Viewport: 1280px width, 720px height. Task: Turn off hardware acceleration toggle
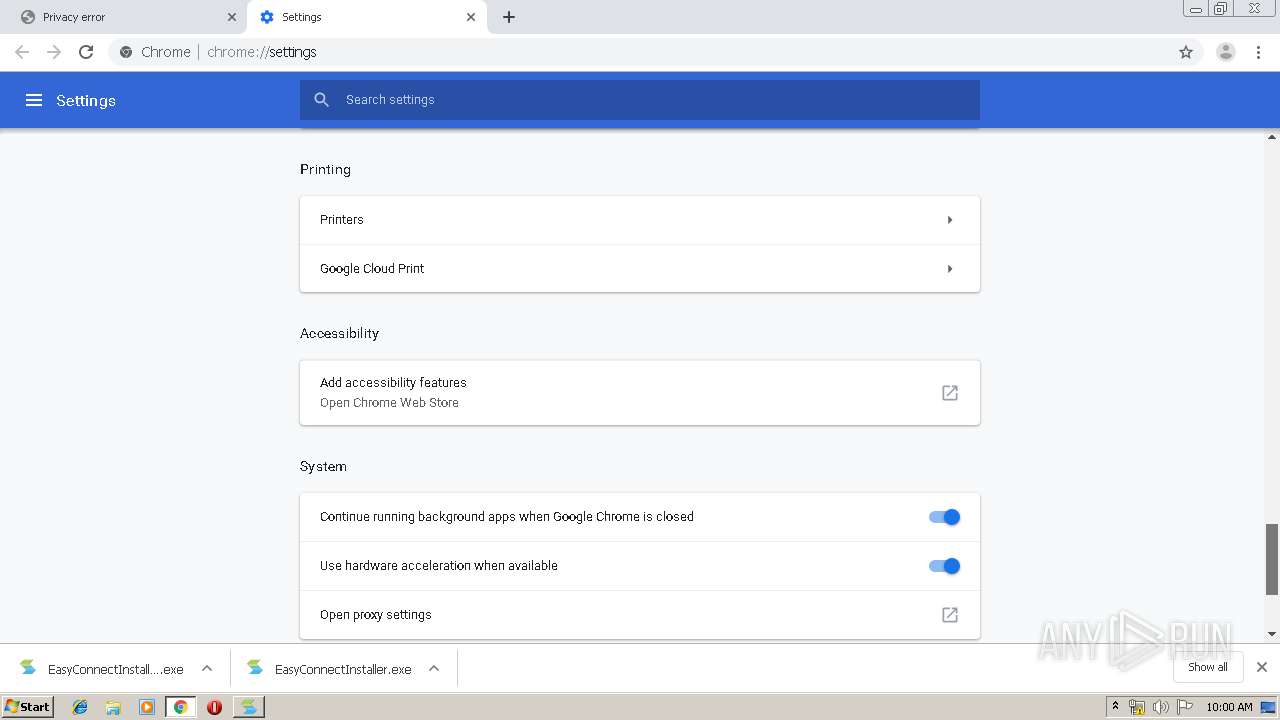pos(944,566)
